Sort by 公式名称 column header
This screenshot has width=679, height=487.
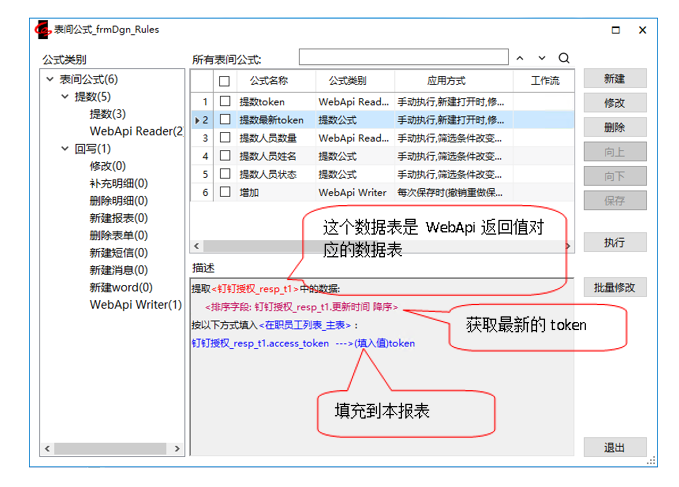coord(268,80)
